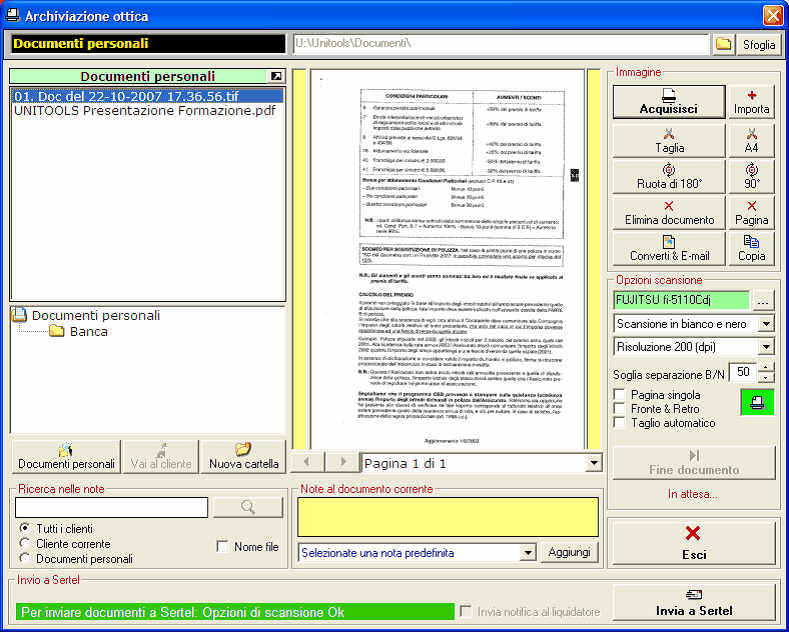
Task: Open the predefined note dropdown
Action: tap(529, 552)
